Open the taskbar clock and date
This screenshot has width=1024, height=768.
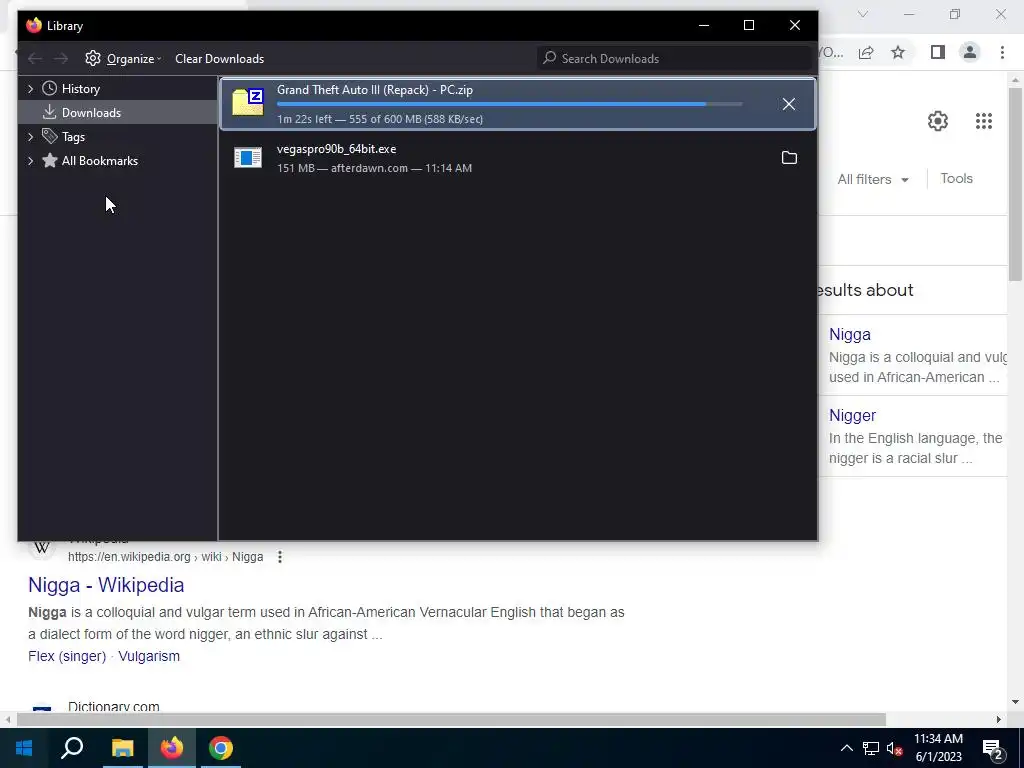click(938, 748)
